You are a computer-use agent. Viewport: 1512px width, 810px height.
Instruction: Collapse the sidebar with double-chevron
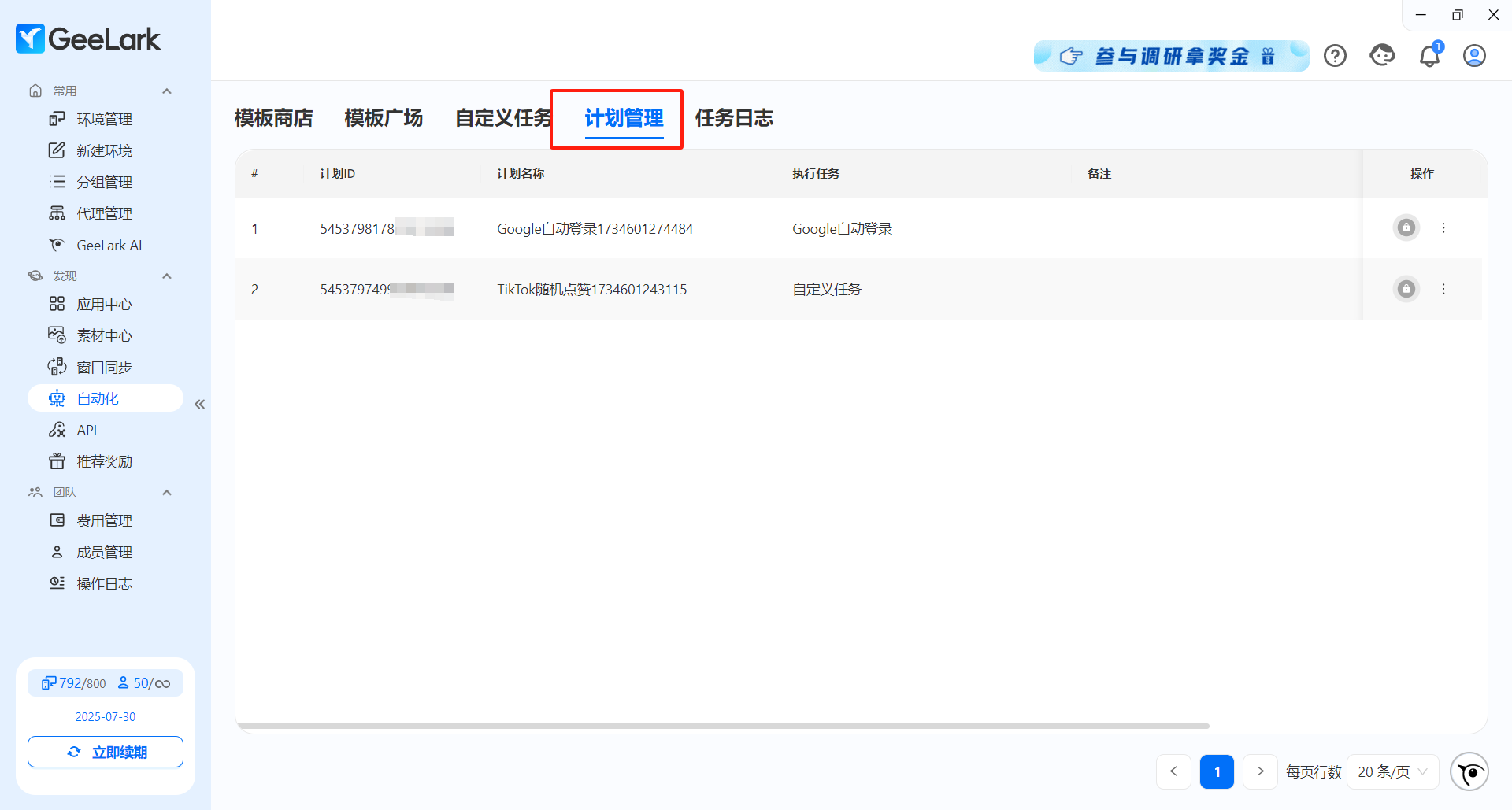200,405
